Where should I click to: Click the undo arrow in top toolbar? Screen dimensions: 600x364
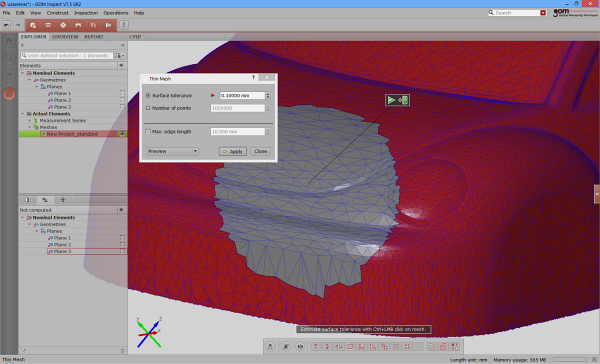point(7,25)
